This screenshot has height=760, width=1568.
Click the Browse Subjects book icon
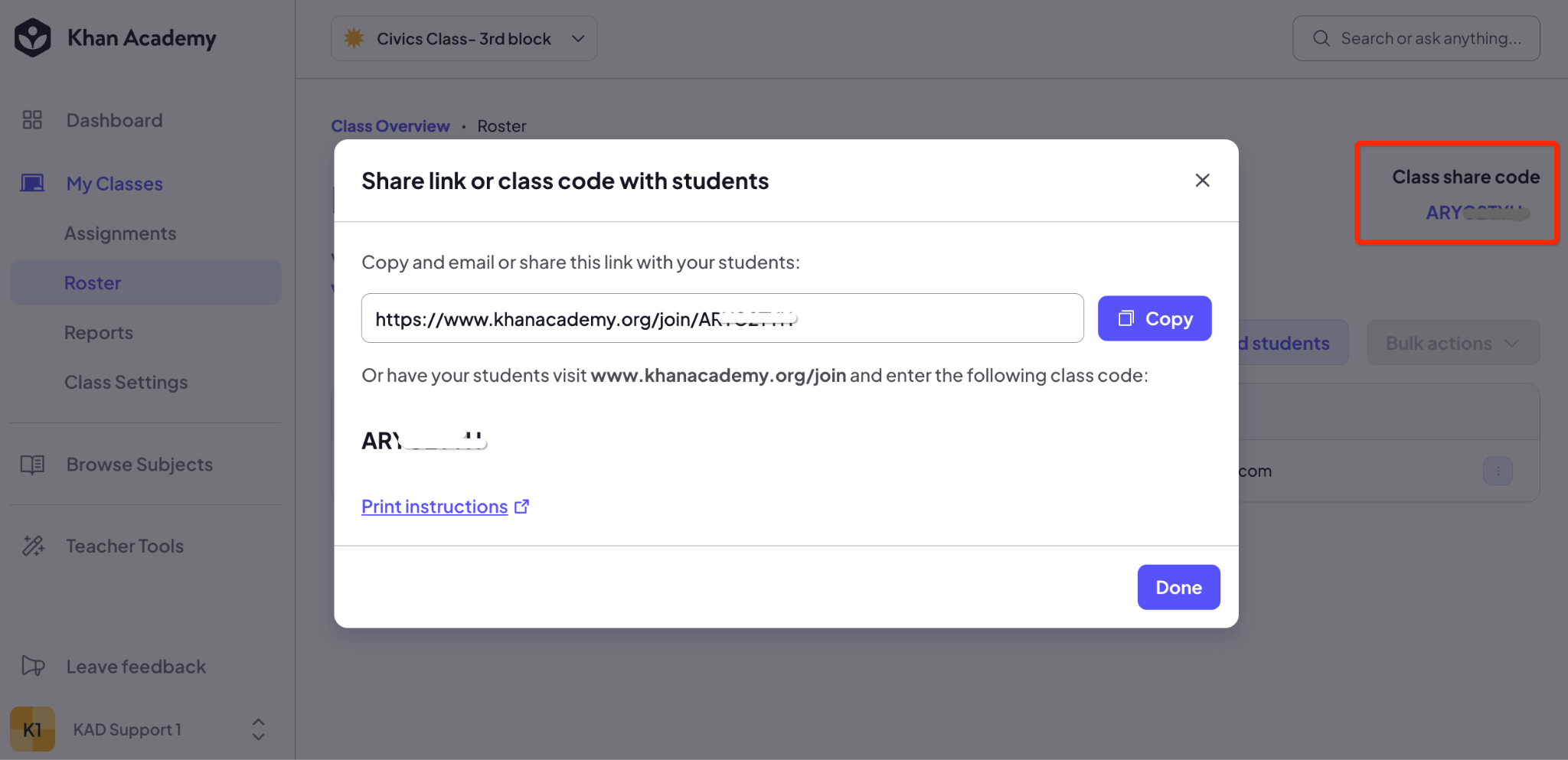pos(32,465)
